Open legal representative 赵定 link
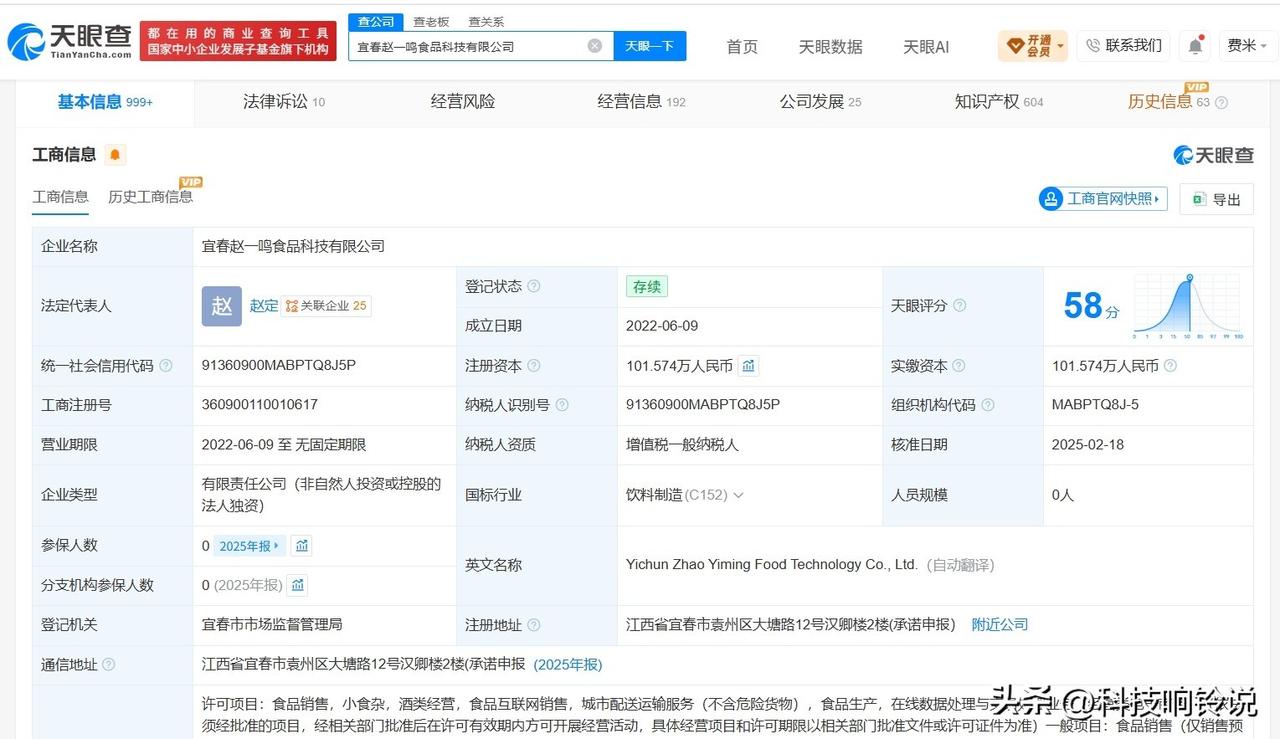1280x739 pixels. pyautogui.click(x=264, y=306)
